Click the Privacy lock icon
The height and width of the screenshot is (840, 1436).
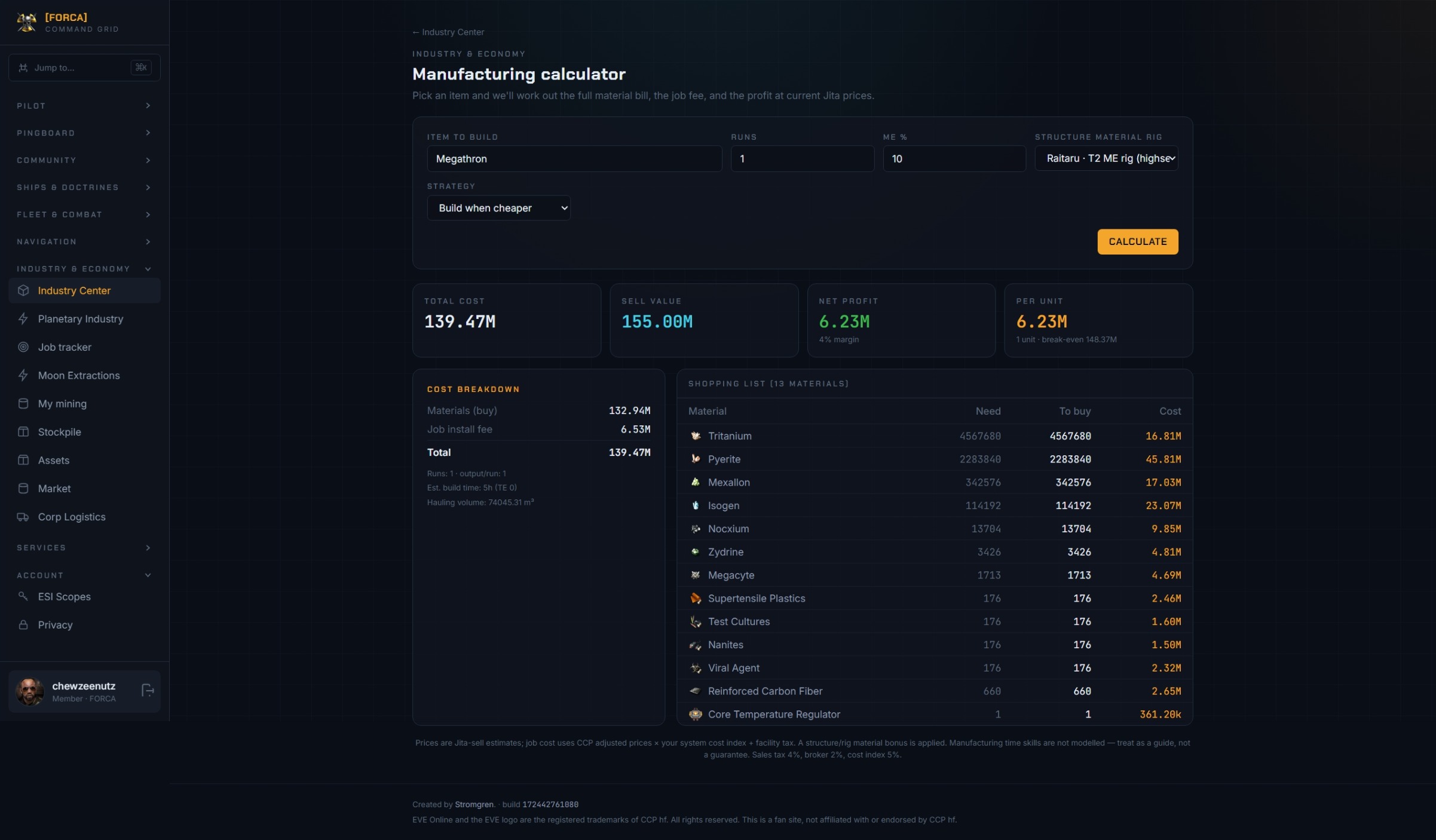(23, 624)
